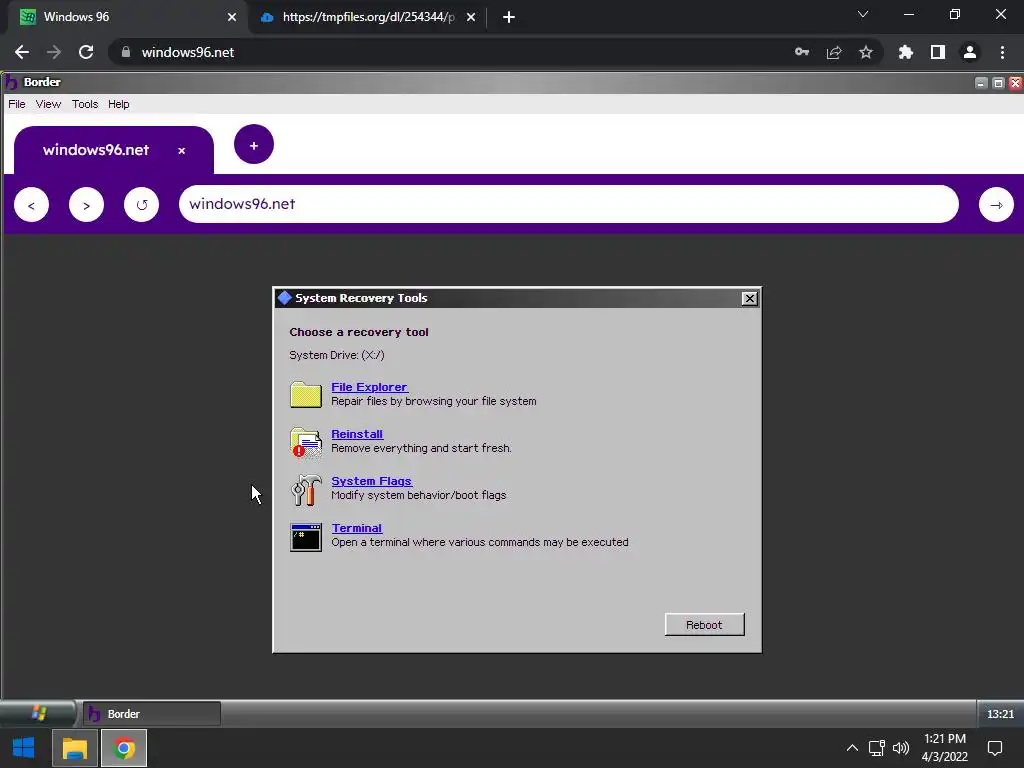Show hidden system tray icons
This screenshot has height=768, width=1024.
pyautogui.click(x=852, y=748)
